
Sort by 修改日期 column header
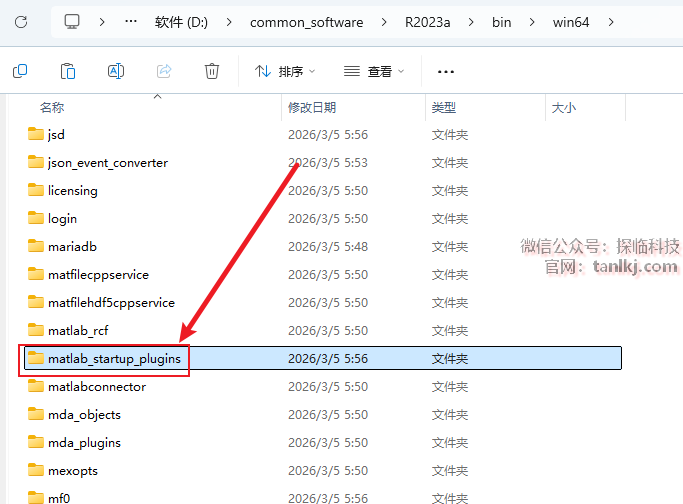click(312, 107)
